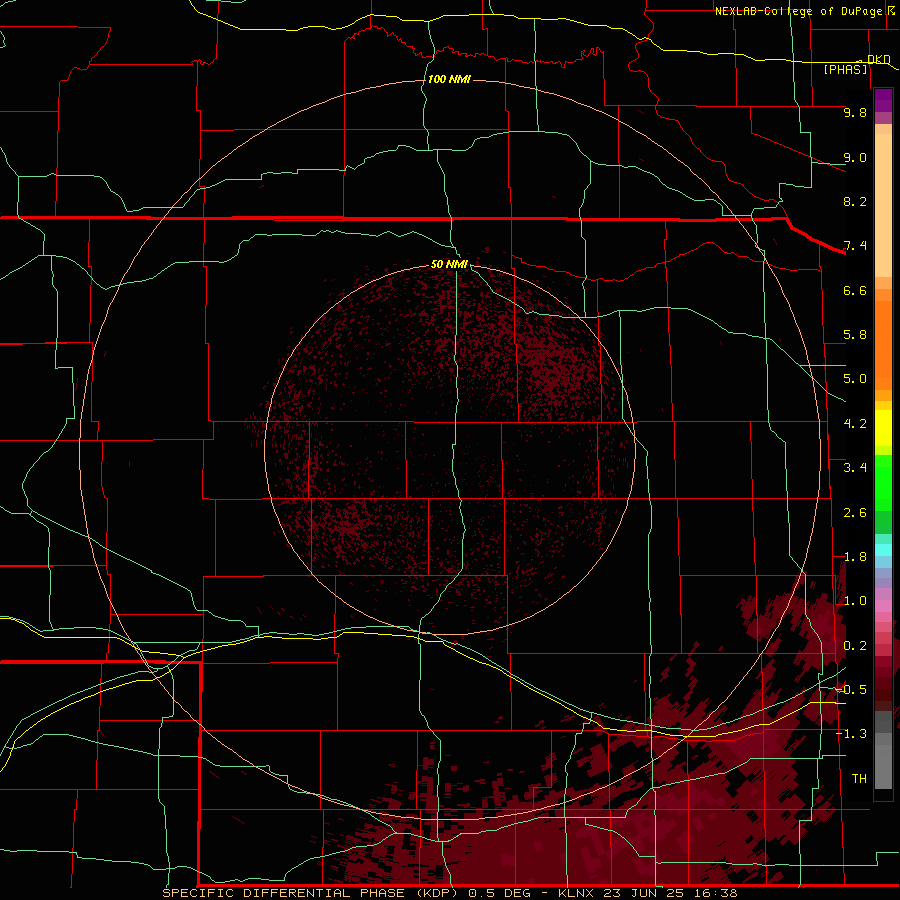
Task: Click the yellow band of the color scale
Action: point(883,428)
